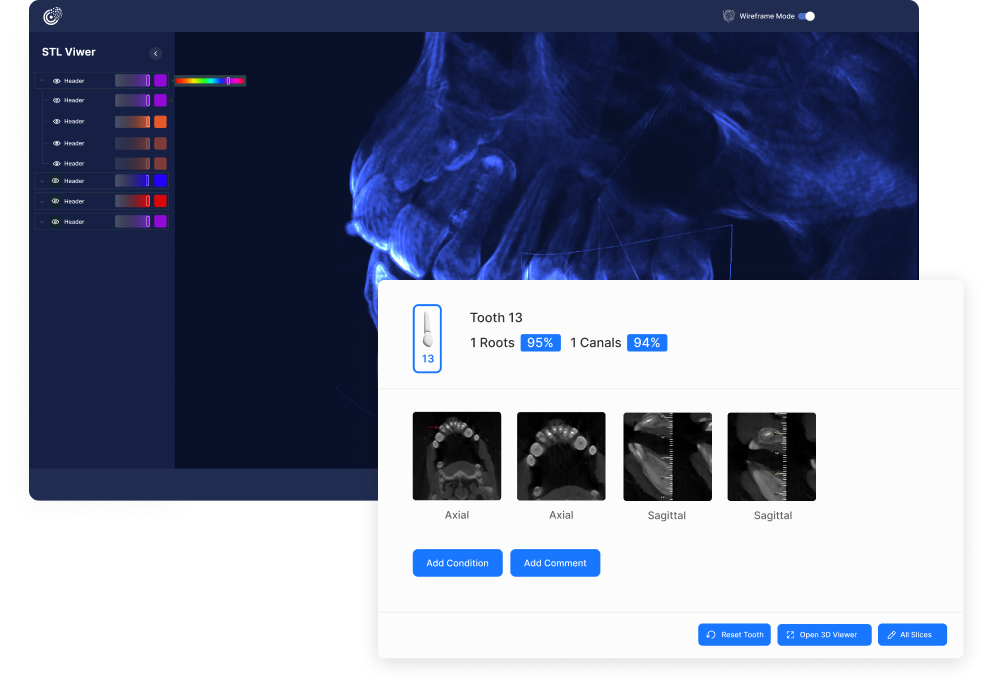Click the orange row opacity slider
The image size is (986, 685).
pyautogui.click(x=133, y=122)
